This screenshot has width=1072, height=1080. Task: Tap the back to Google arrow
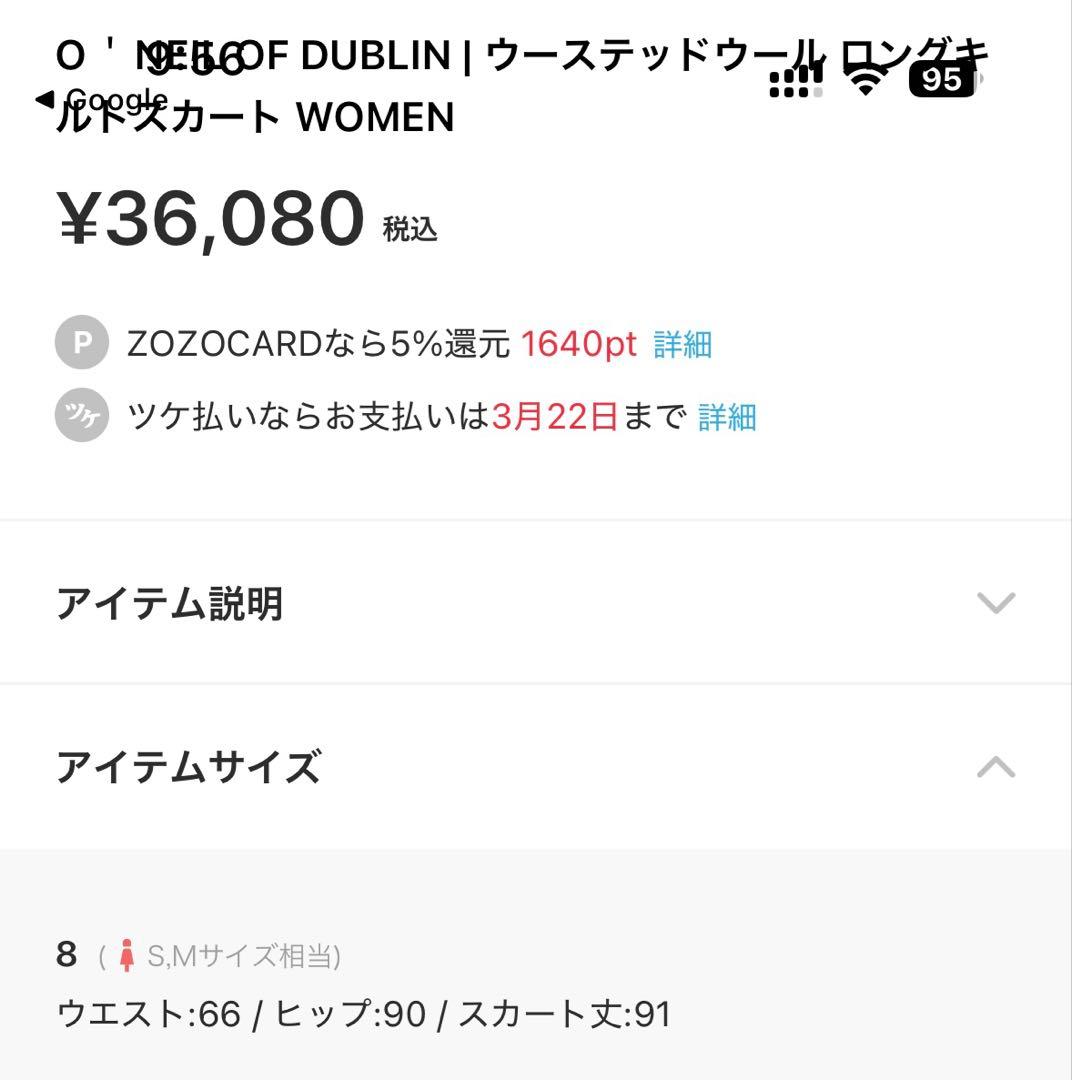[x=45, y=99]
